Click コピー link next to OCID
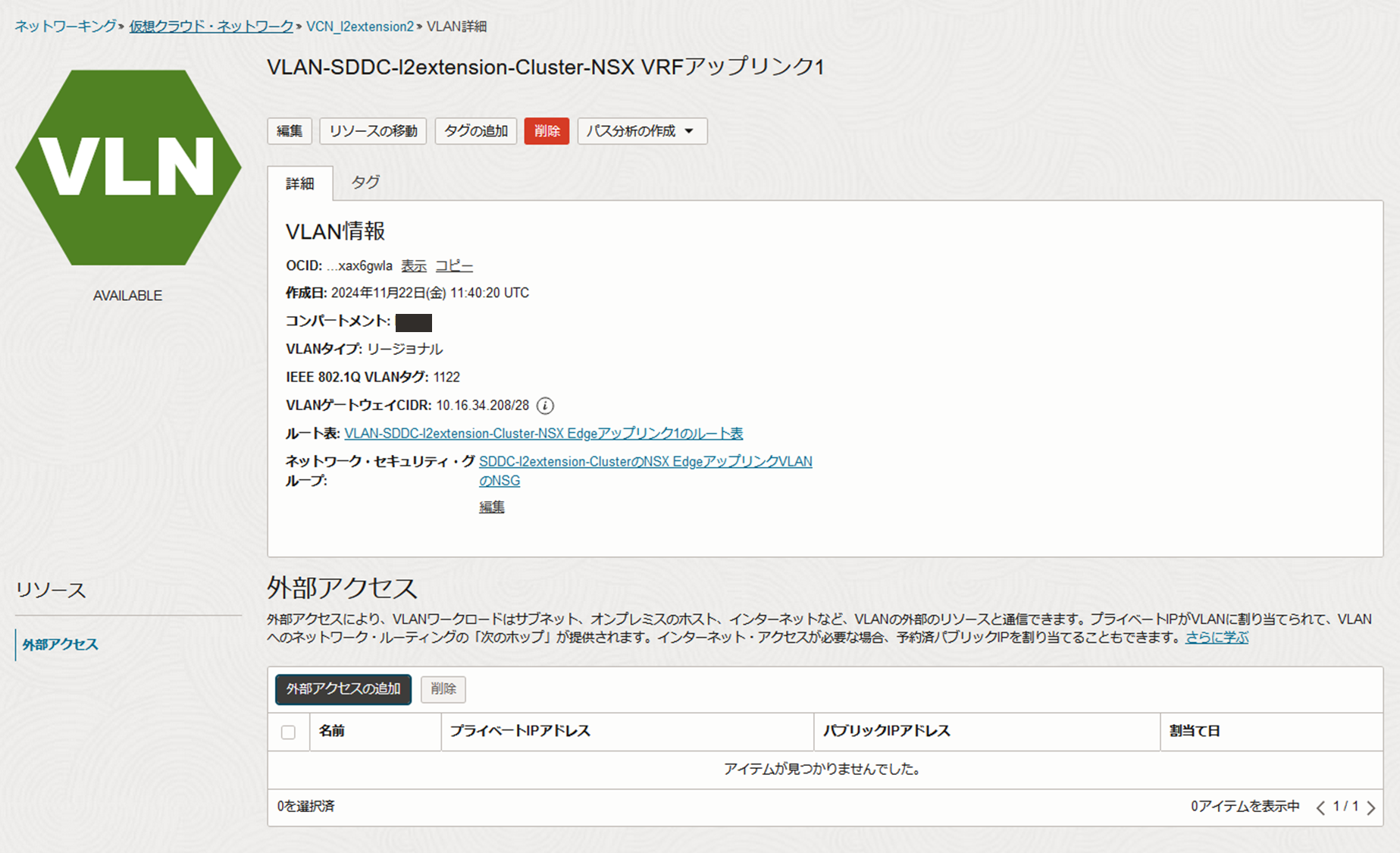This screenshot has width=1400, height=853. 454,266
